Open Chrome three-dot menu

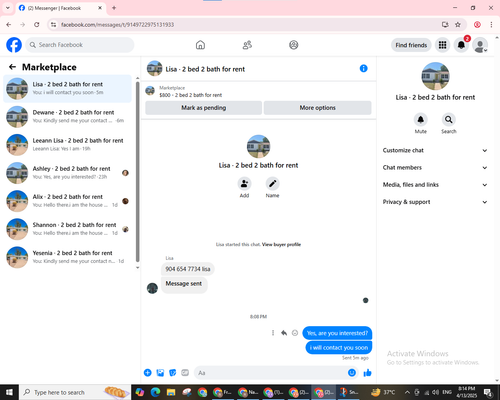491,25
